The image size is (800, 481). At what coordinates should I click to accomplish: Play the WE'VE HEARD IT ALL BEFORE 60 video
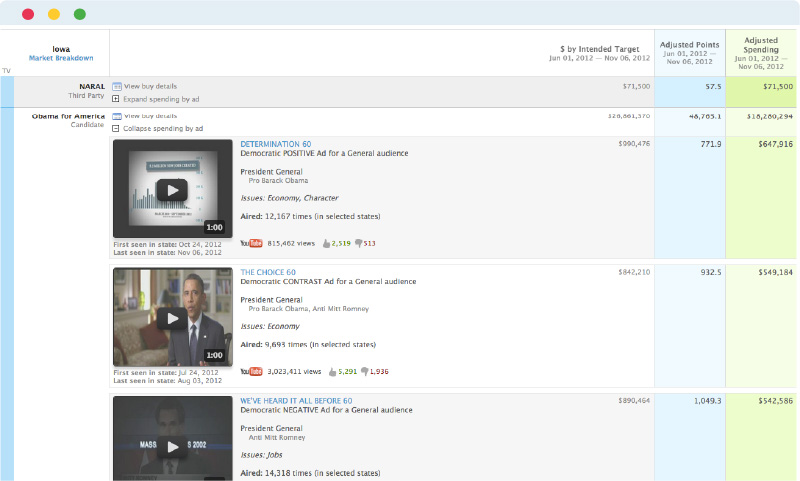click(172, 446)
